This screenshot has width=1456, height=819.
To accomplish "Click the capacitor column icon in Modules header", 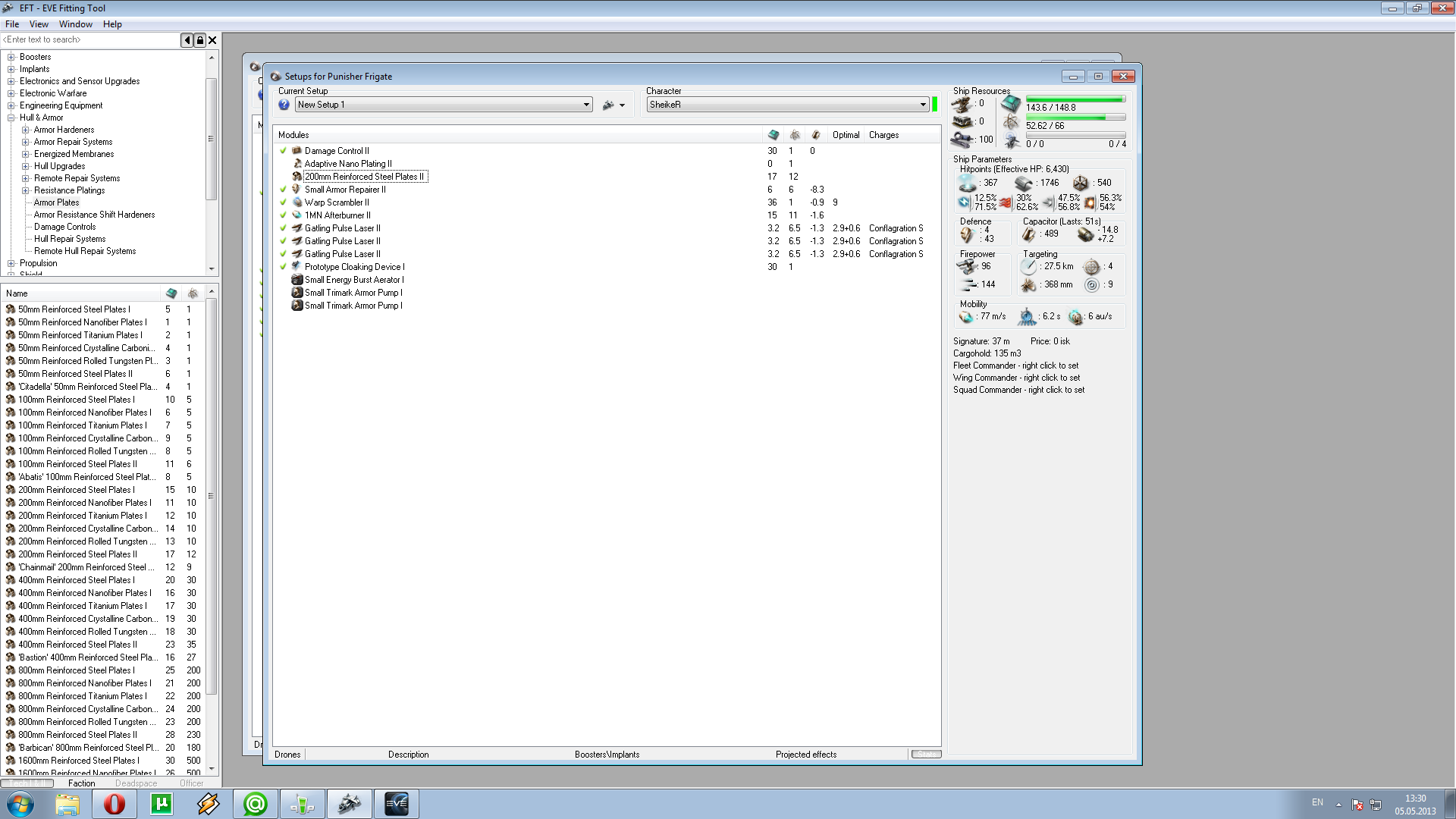I will 816,135.
